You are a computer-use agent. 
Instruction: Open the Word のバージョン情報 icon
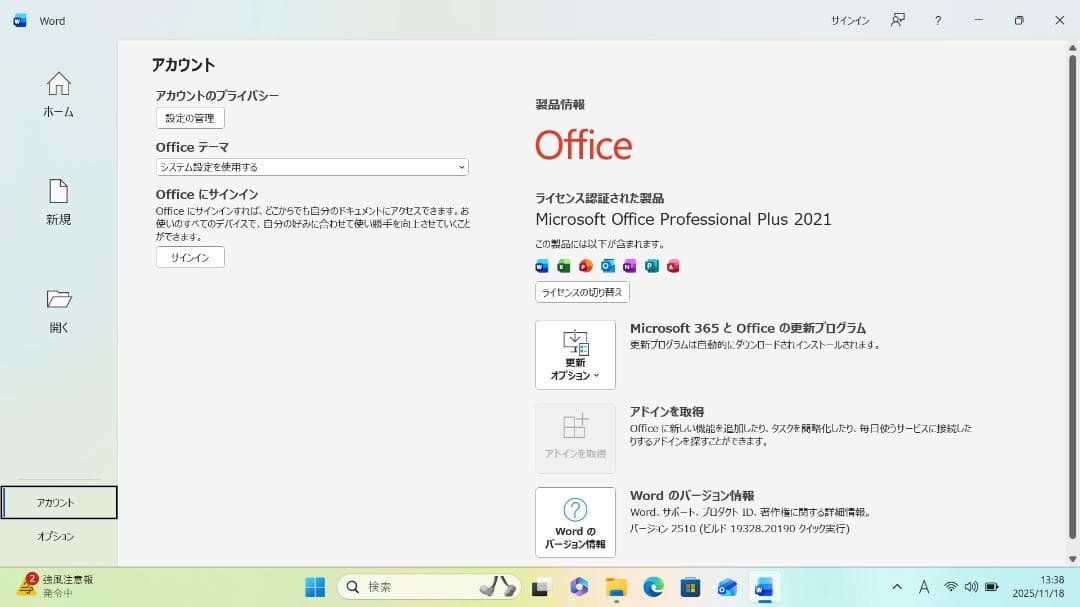575,521
